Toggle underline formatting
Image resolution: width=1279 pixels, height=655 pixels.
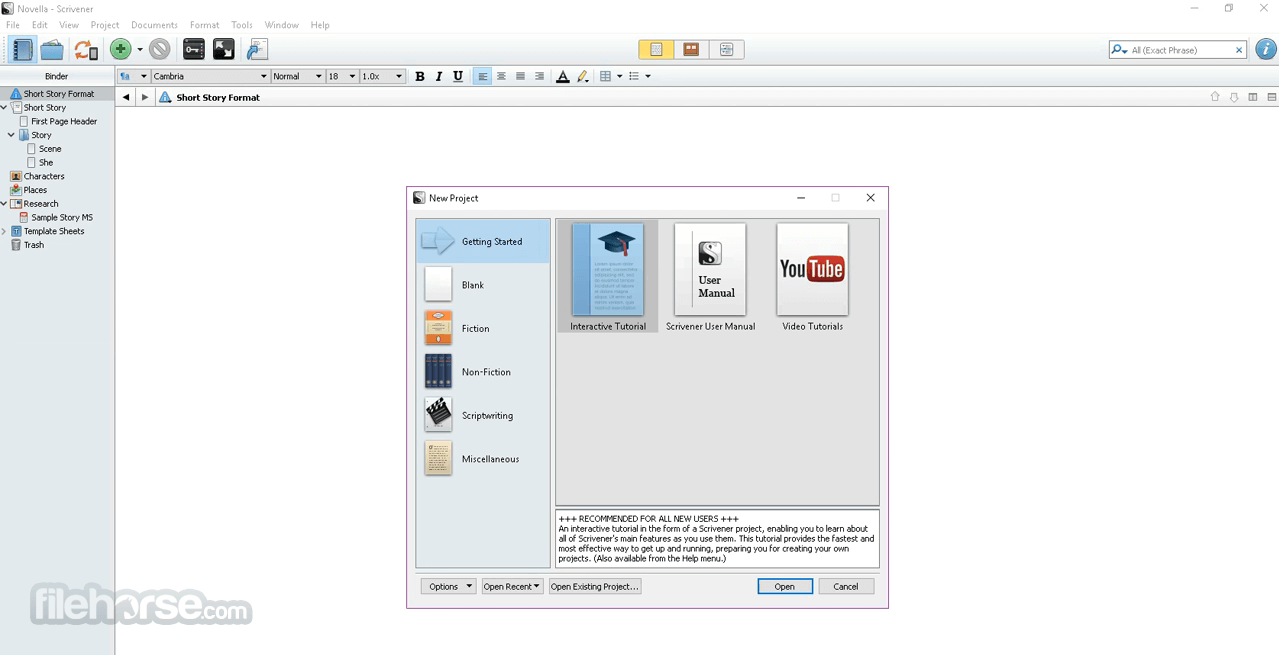click(x=458, y=76)
